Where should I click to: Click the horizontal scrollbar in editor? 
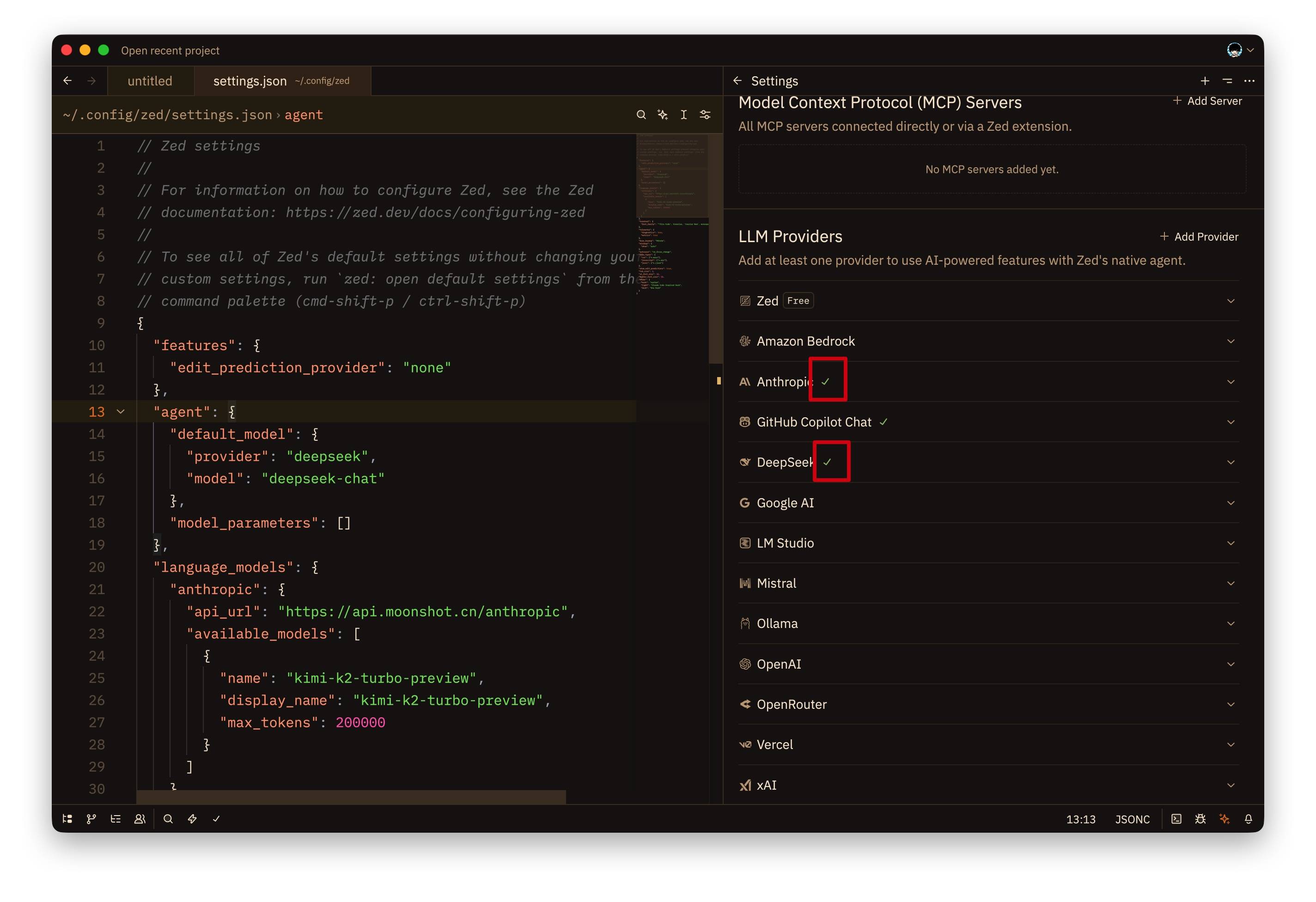(351, 797)
